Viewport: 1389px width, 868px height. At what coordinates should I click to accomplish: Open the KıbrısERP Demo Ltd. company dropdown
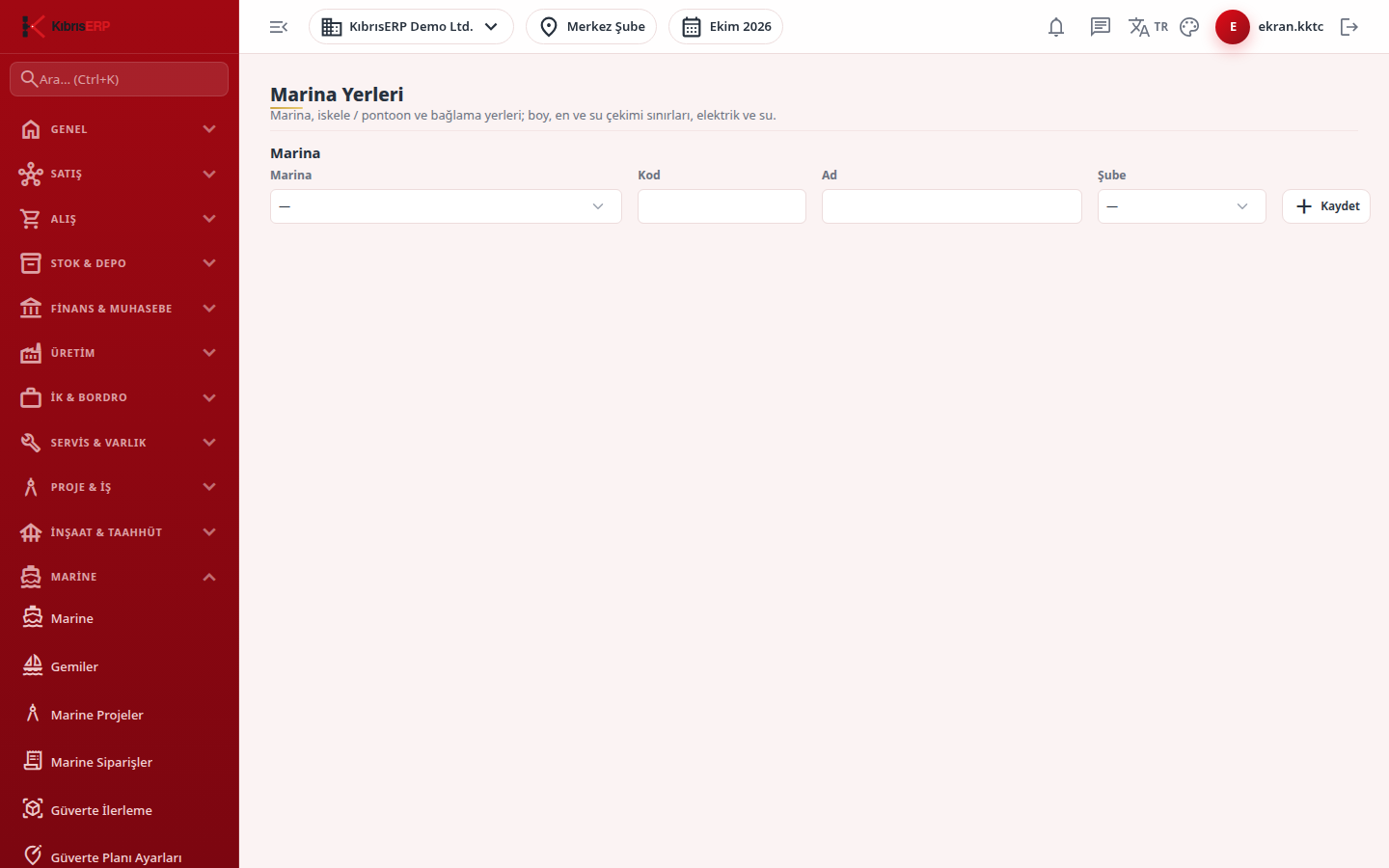coord(411,27)
